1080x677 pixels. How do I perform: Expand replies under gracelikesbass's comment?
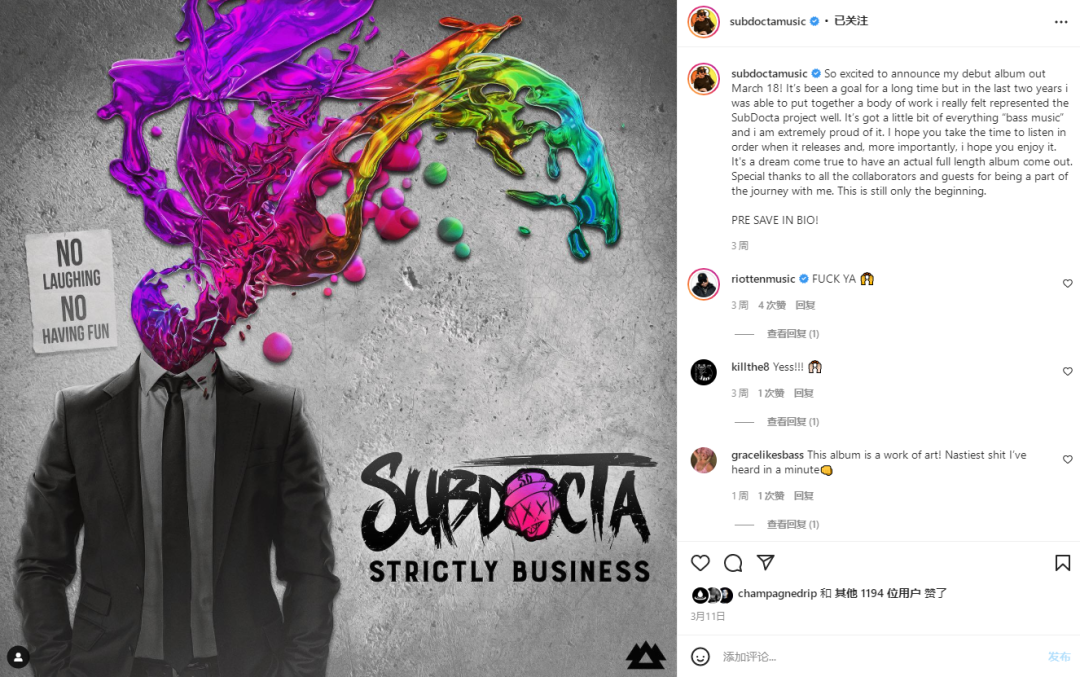click(793, 524)
